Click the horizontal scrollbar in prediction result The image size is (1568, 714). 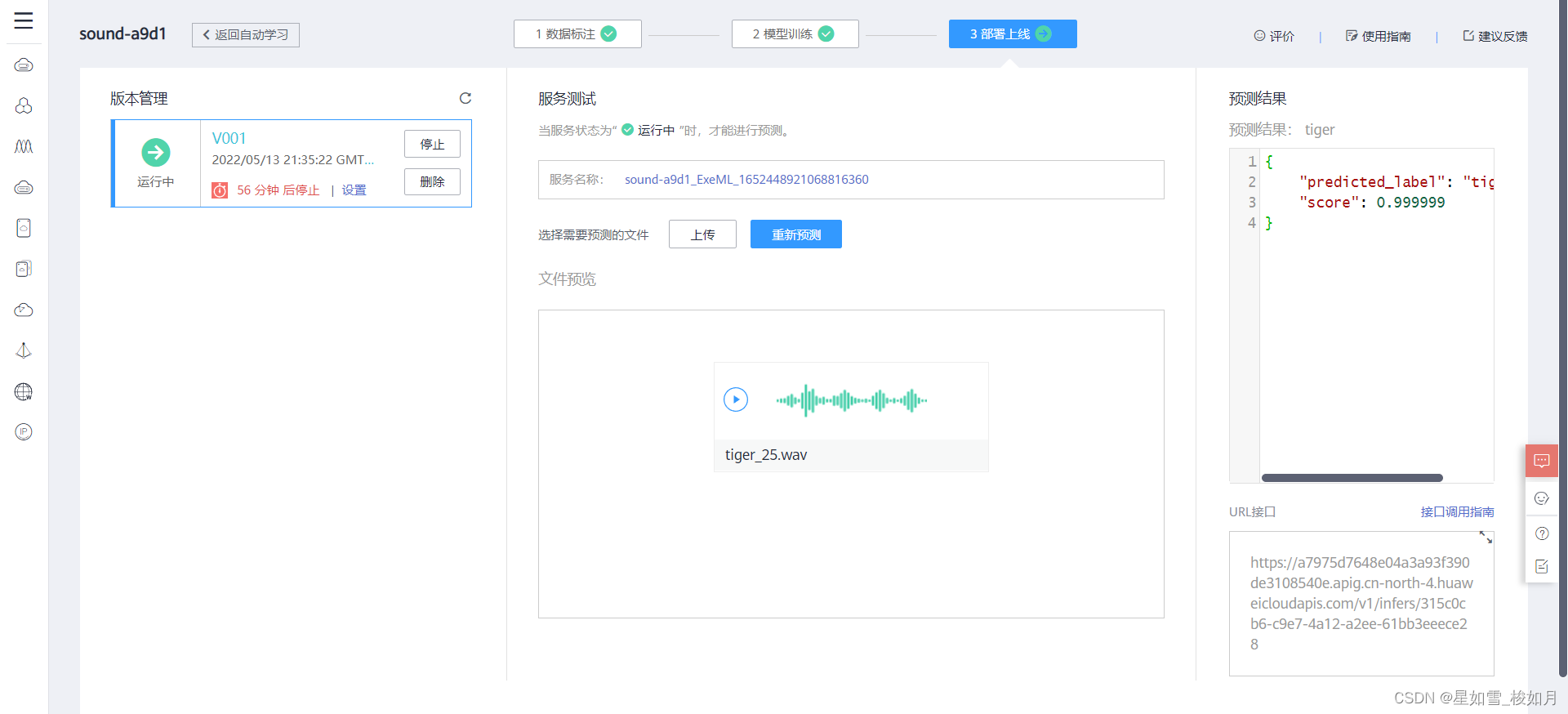coord(1352,478)
